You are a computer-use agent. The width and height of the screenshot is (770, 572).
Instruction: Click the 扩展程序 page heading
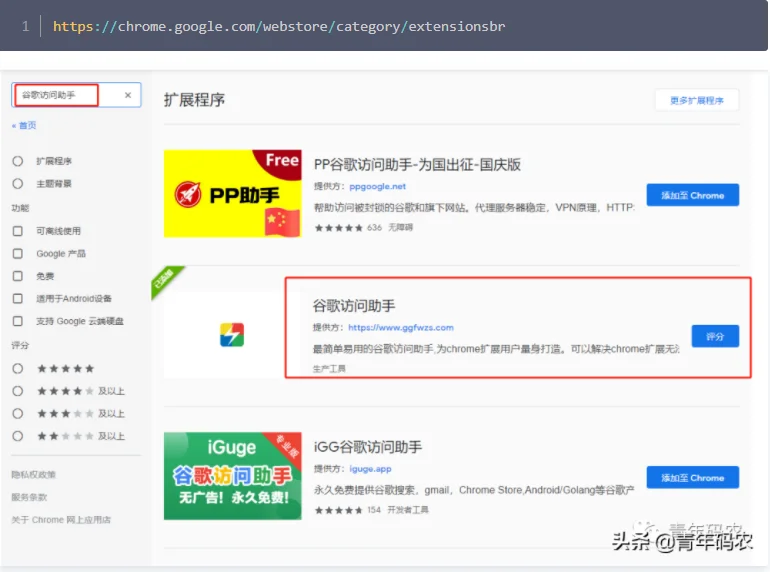[x=194, y=100]
